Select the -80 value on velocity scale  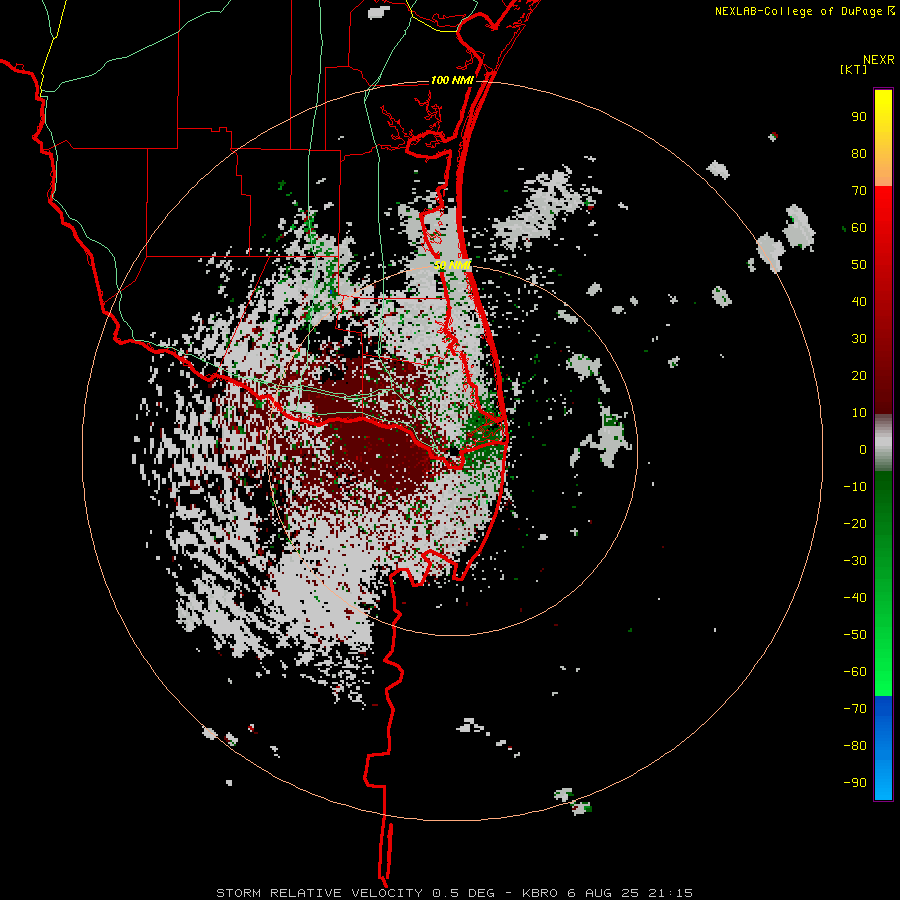pyautogui.click(x=855, y=746)
